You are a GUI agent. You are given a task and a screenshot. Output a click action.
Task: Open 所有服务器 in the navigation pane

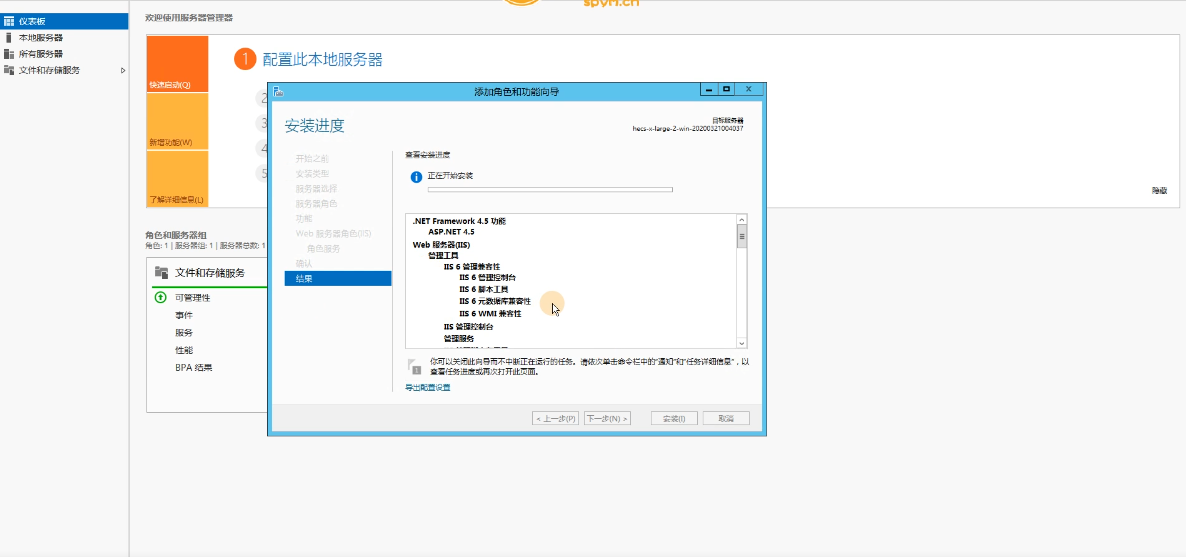64,54
